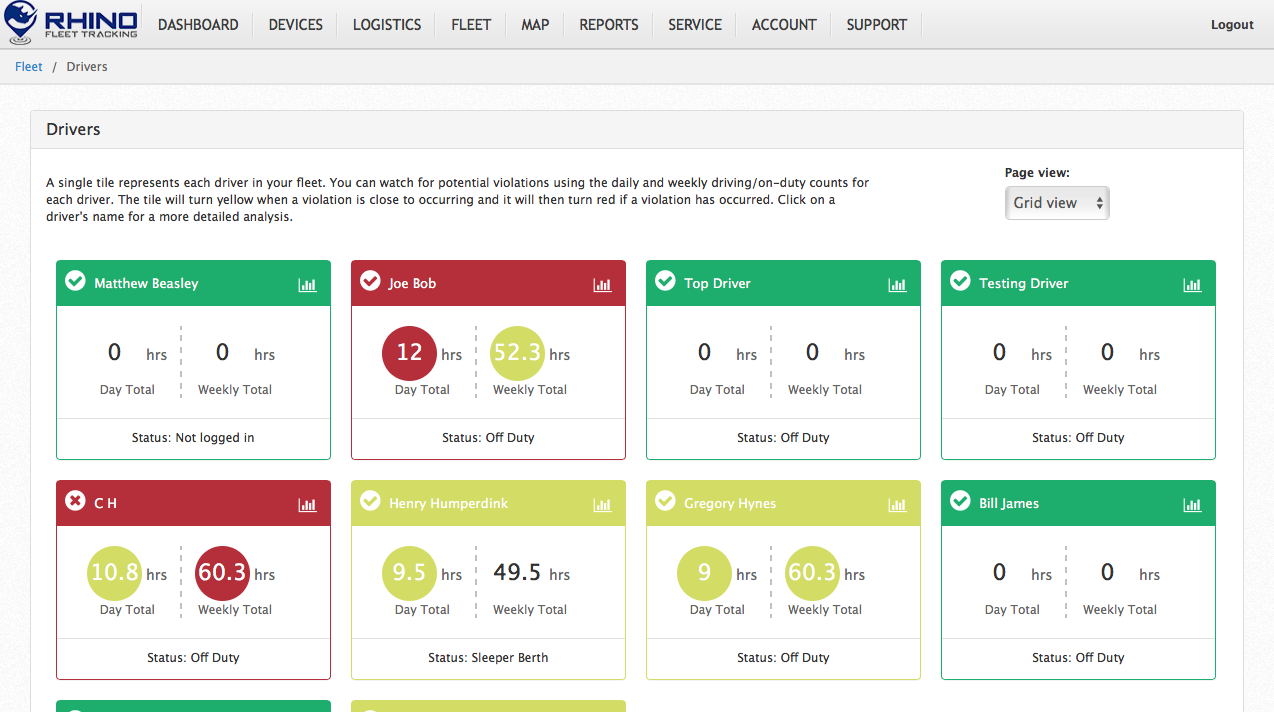Click the Fleet breadcrumb link
This screenshot has height=712, width=1274.
[29, 67]
